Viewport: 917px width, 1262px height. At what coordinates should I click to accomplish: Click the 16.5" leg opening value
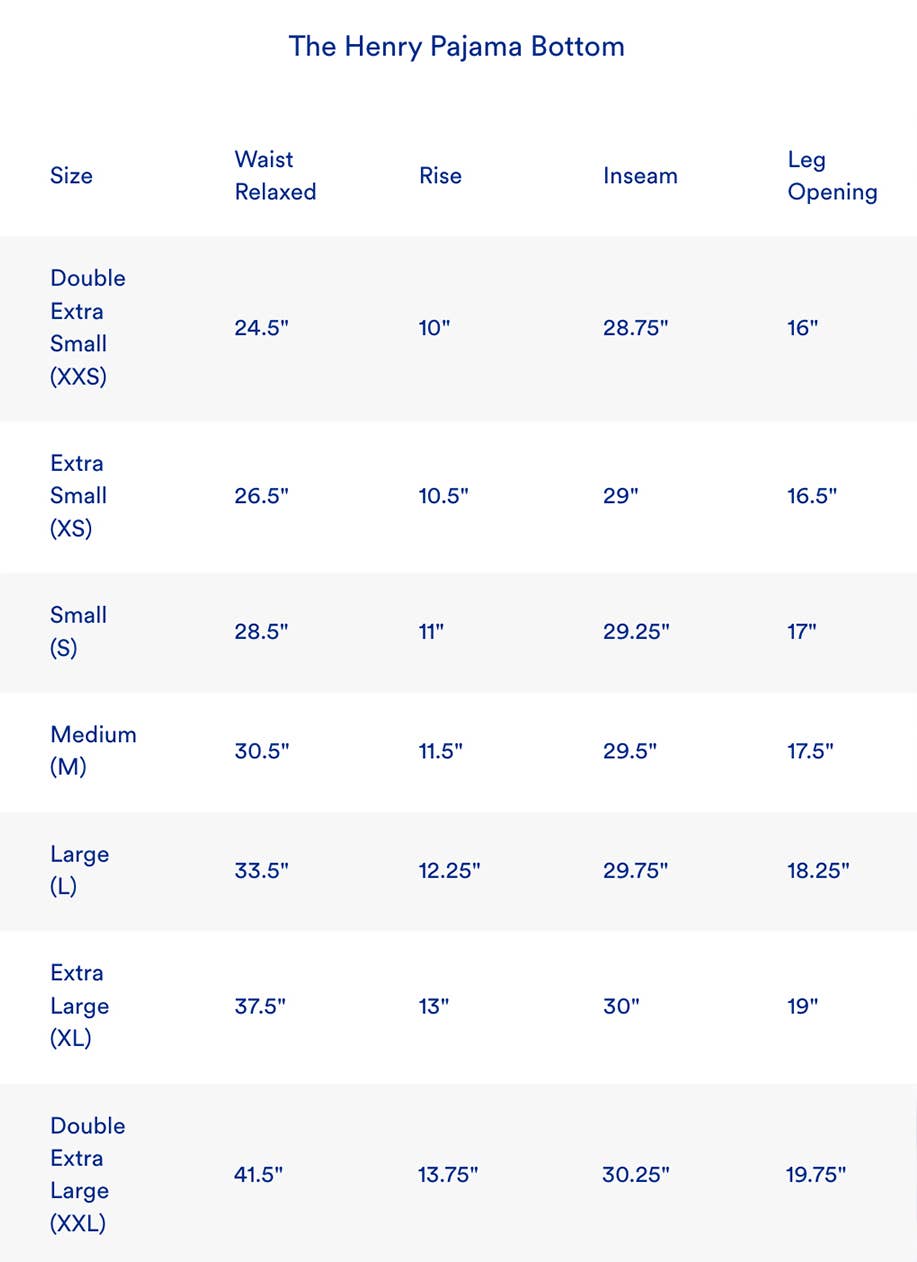tap(812, 495)
